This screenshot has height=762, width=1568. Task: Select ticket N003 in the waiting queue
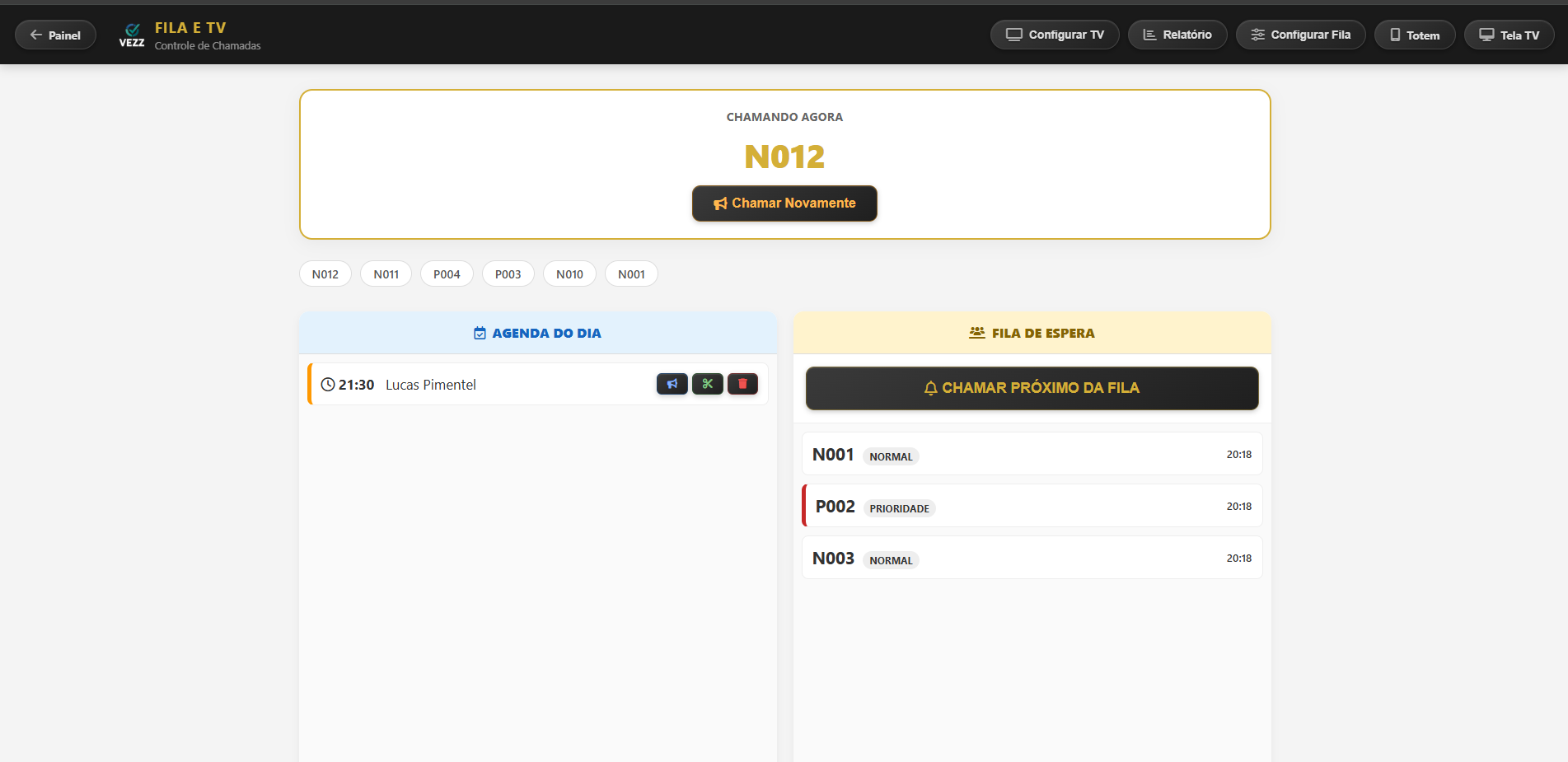(1032, 558)
